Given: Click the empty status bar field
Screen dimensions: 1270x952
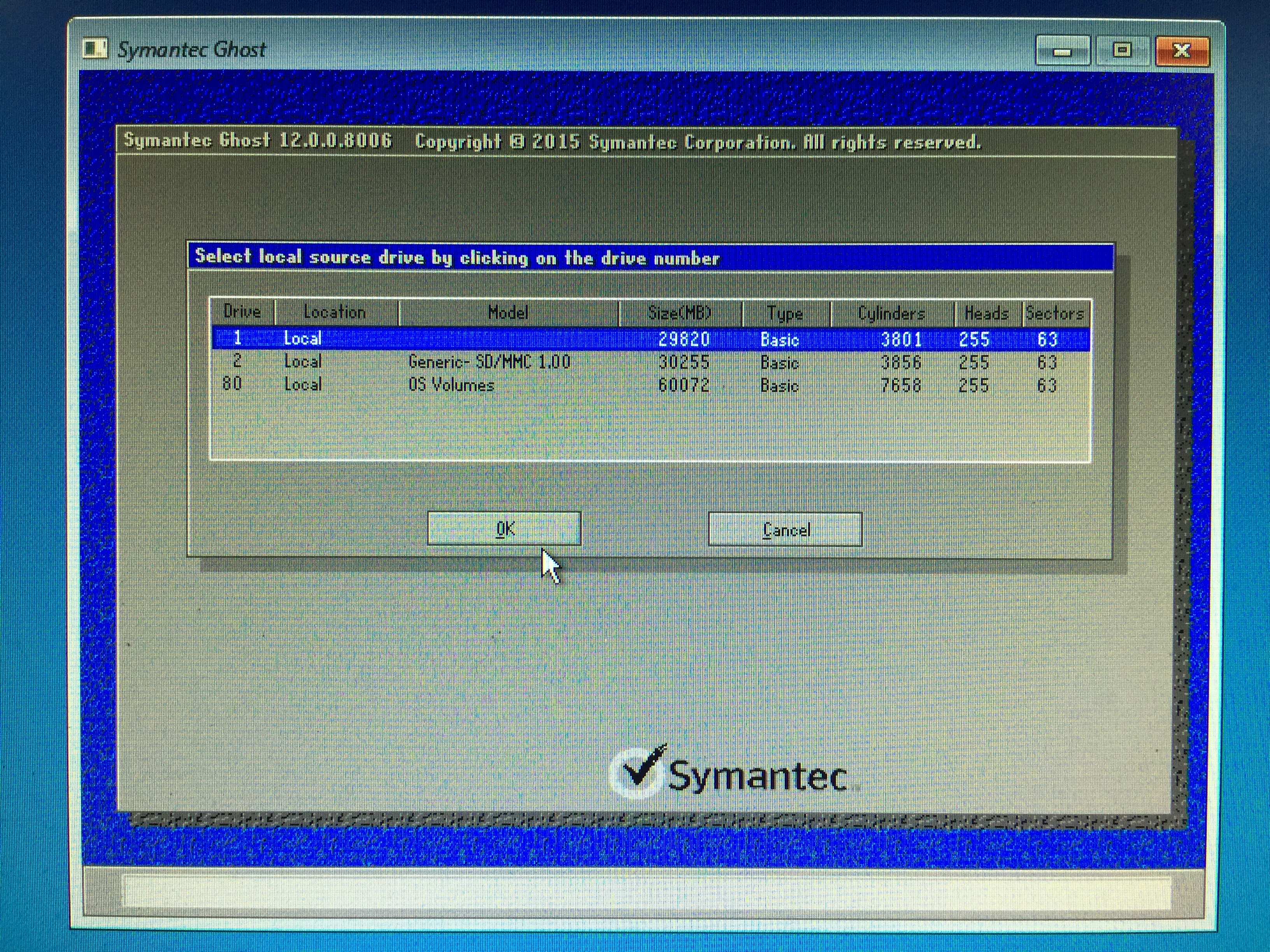Looking at the screenshot, I should point(646,892).
